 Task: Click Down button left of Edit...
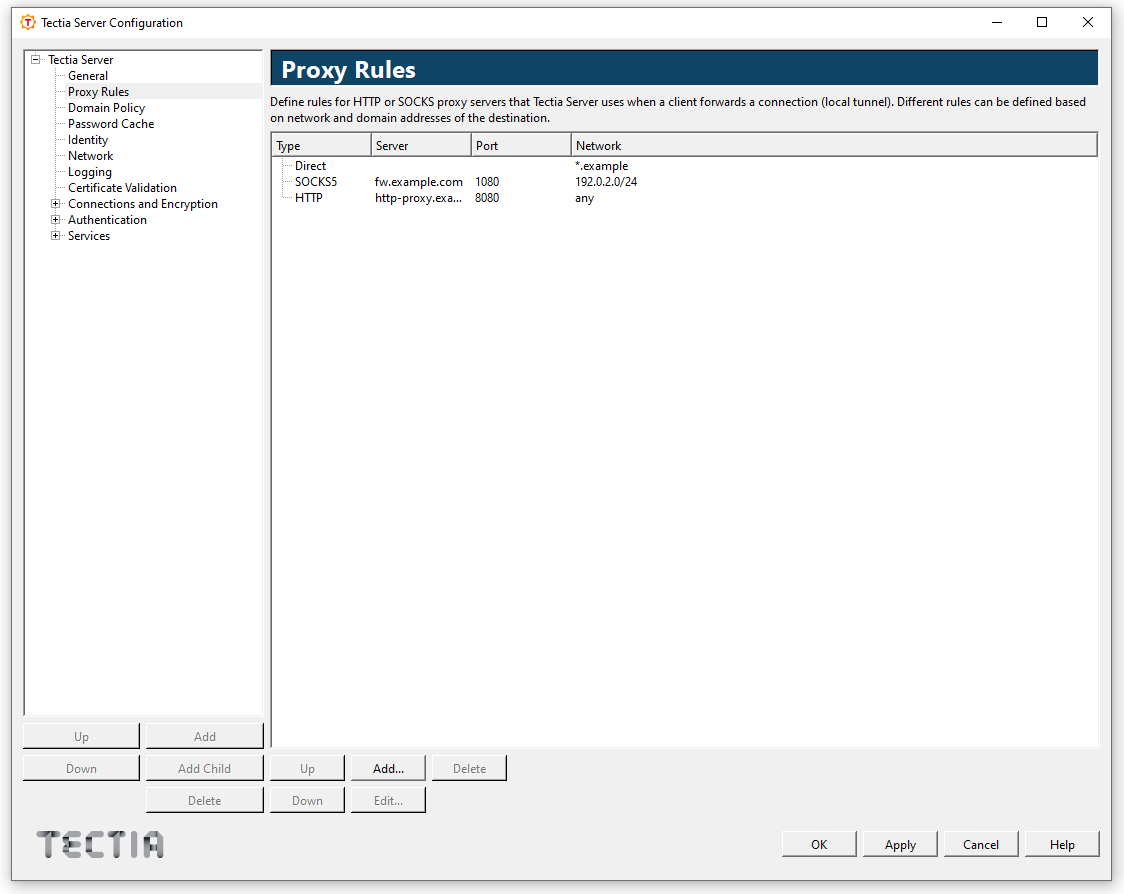click(x=308, y=801)
